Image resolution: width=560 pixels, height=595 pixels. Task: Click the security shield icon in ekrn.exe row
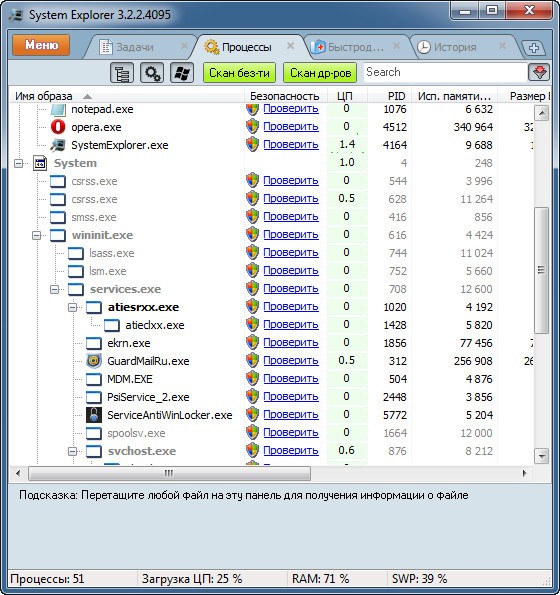tap(252, 342)
